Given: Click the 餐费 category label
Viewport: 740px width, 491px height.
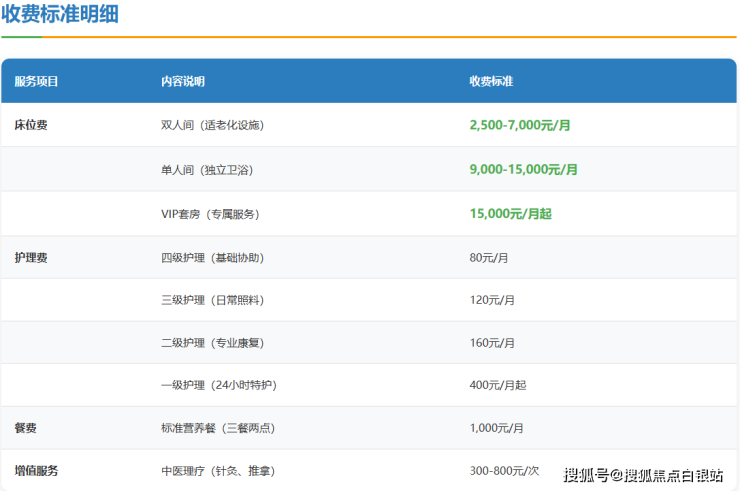Looking at the screenshot, I should click(26, 428).
